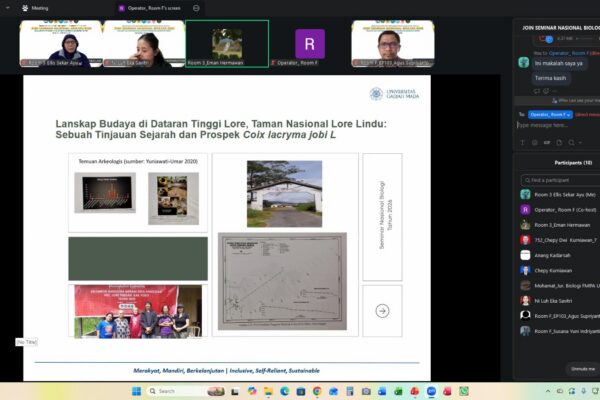The width and height of the screenshot is (600, 400).
Task: Click the screenshot icon in chat toolbar
Action: 571,143
